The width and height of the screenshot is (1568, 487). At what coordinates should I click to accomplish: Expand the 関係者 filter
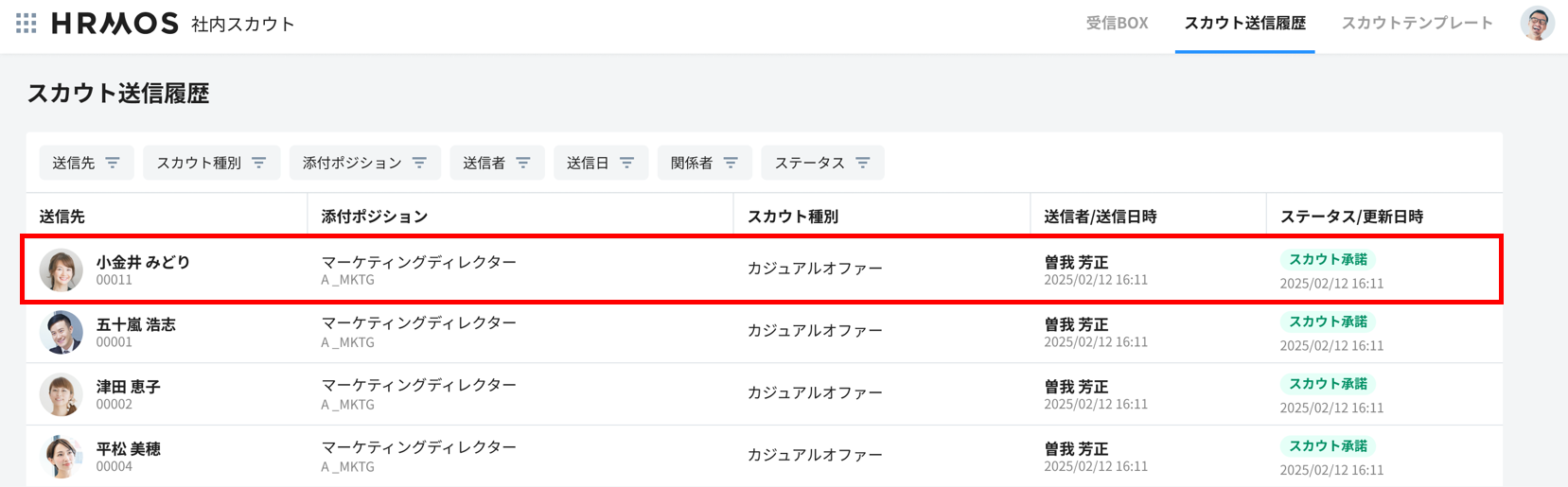tap(704, 163)
